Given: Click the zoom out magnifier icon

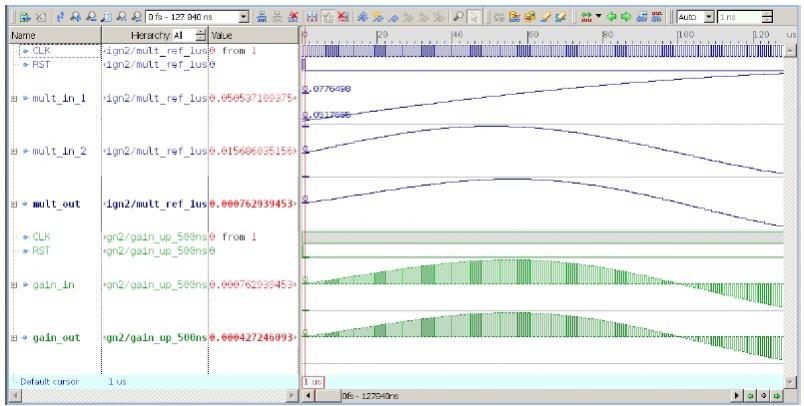Looking at the screenshot, I should click(x=91, y=17).
